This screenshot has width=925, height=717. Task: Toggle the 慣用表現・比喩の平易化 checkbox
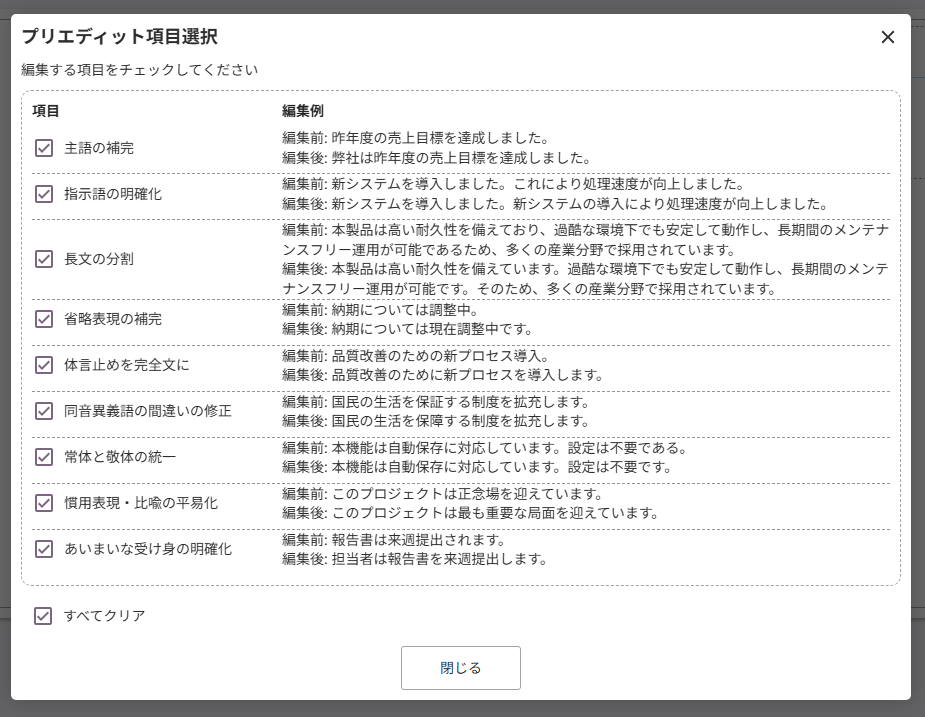44,503
